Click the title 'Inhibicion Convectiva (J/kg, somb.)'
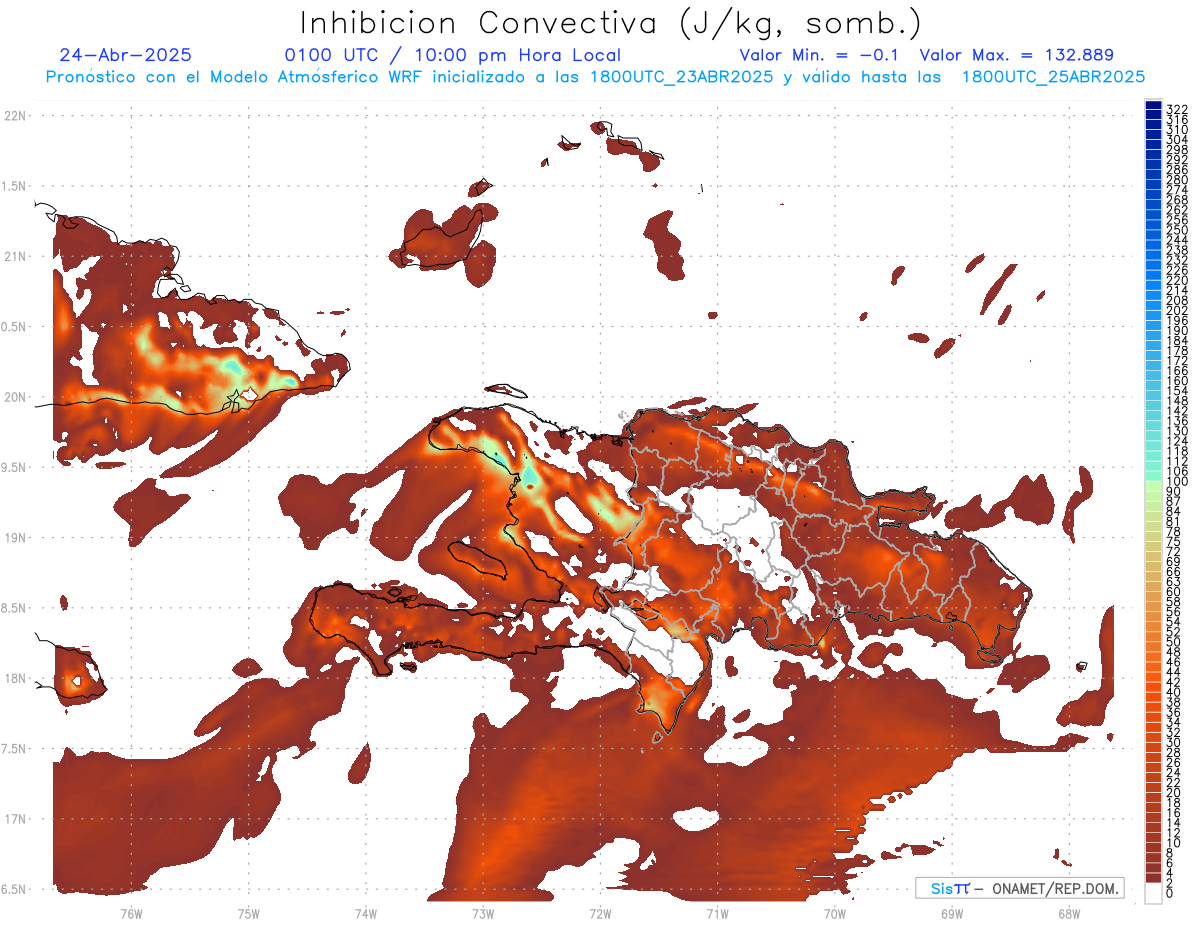Image resolution: width=1200 pixels, height=927 pixels. point(611,24)
